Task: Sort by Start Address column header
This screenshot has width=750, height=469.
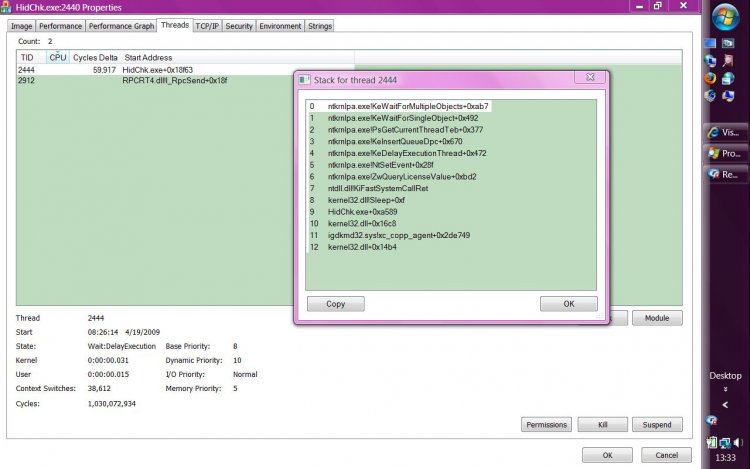Action: 238,57
